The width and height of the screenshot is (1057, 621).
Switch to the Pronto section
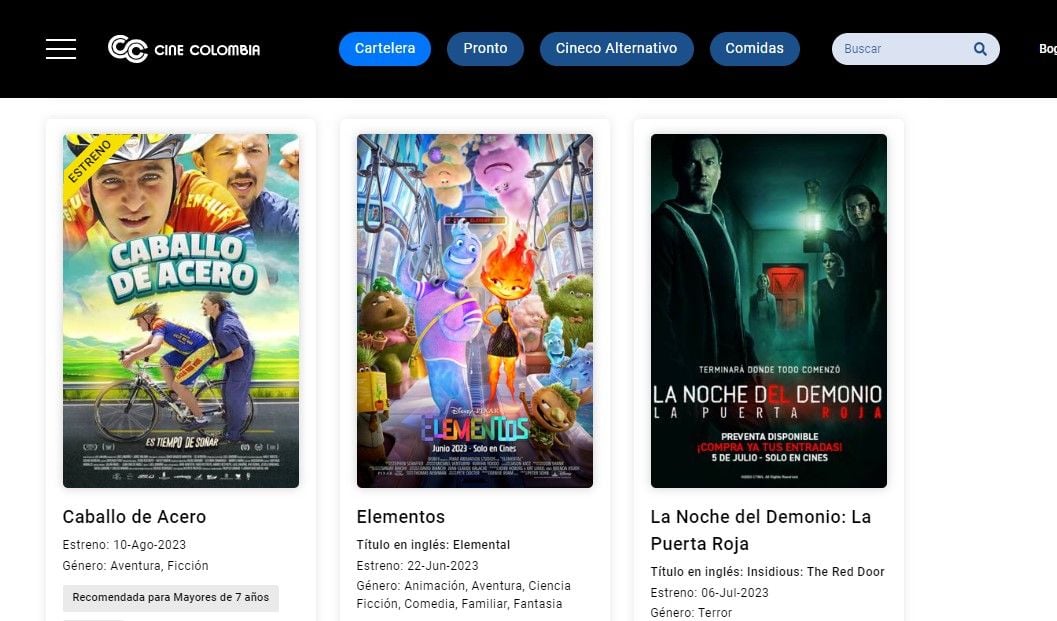(x=485, y=47)
